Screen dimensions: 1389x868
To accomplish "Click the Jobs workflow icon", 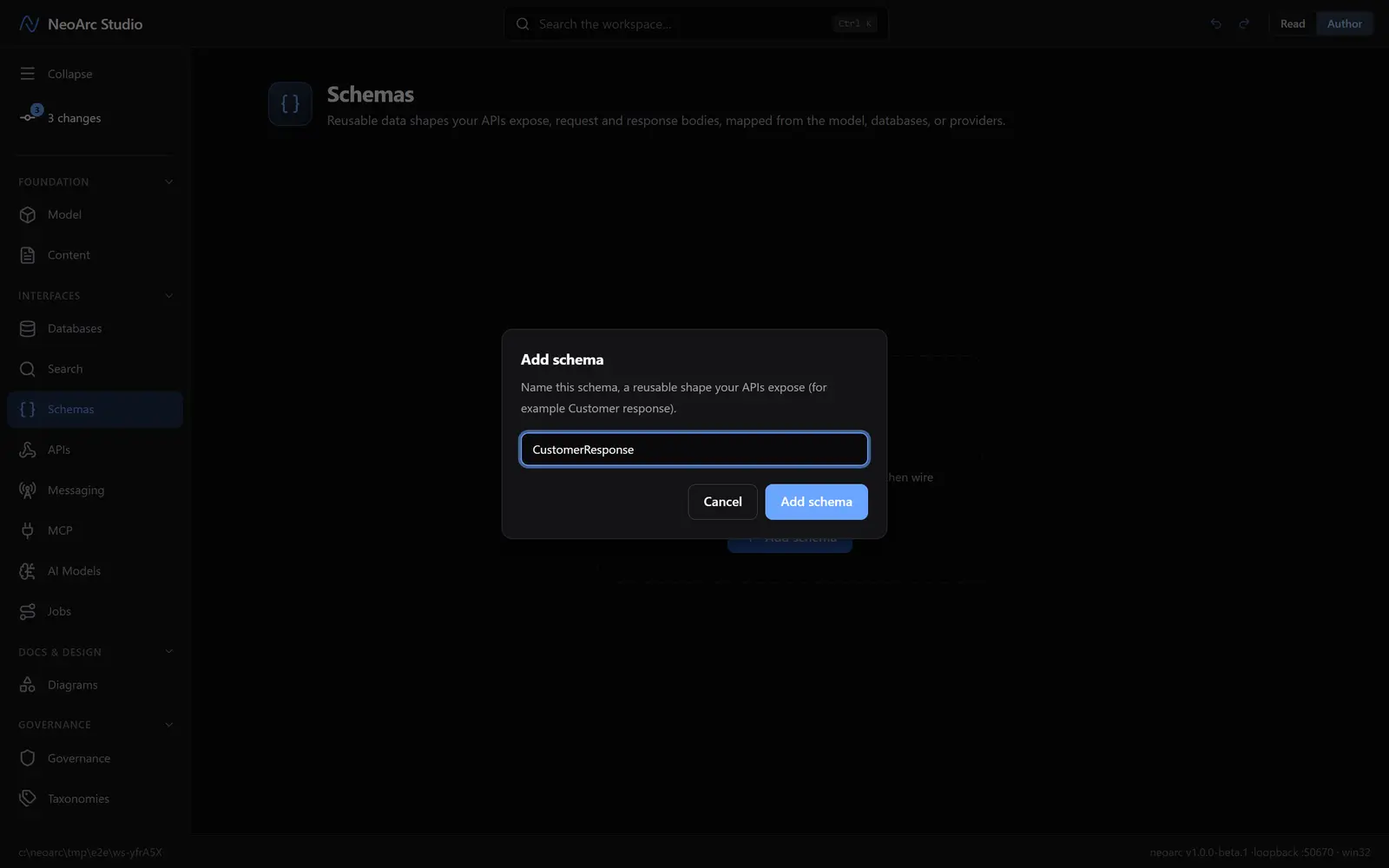I will [x=28, y=611].
